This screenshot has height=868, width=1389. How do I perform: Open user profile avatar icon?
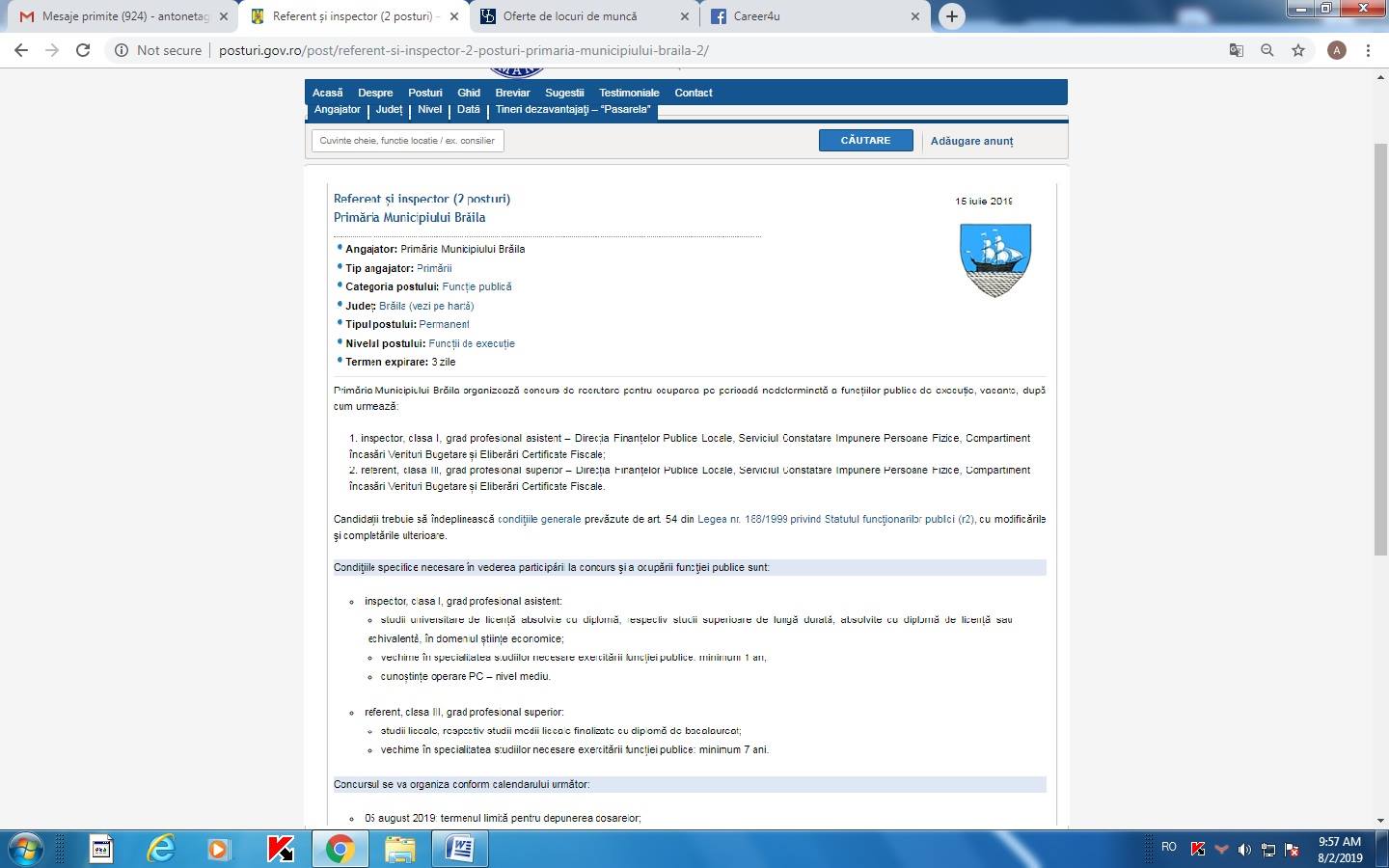click(1337, 50)
